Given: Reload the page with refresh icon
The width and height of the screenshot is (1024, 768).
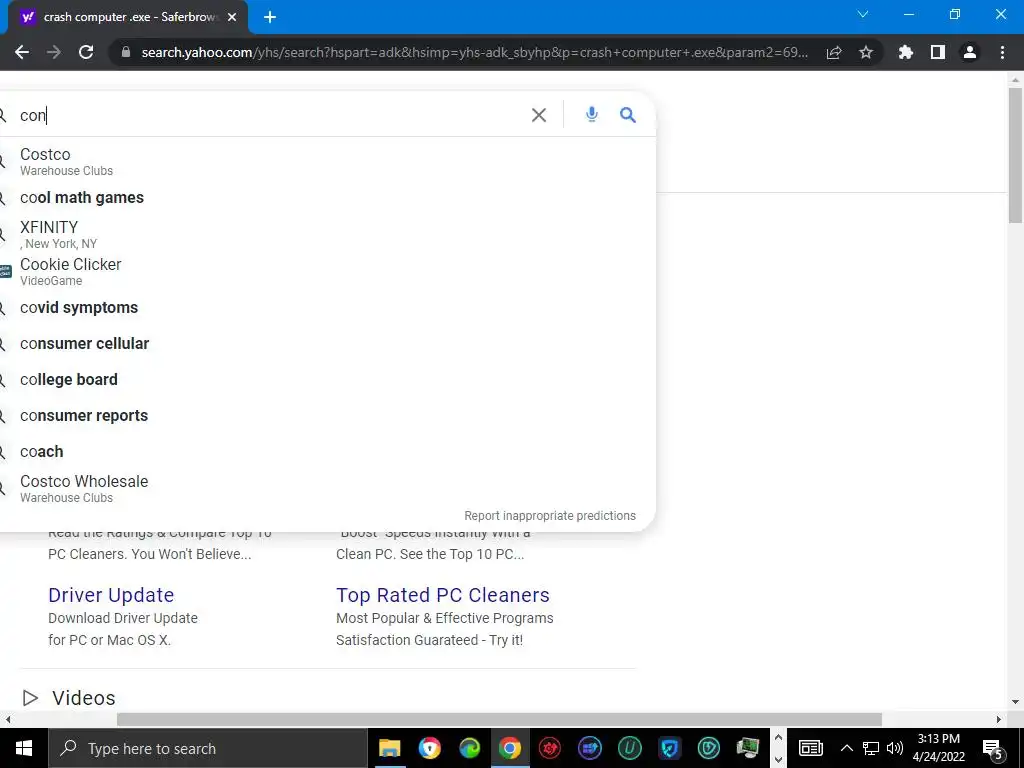Looking at the screenshot, I should point(86,52).
